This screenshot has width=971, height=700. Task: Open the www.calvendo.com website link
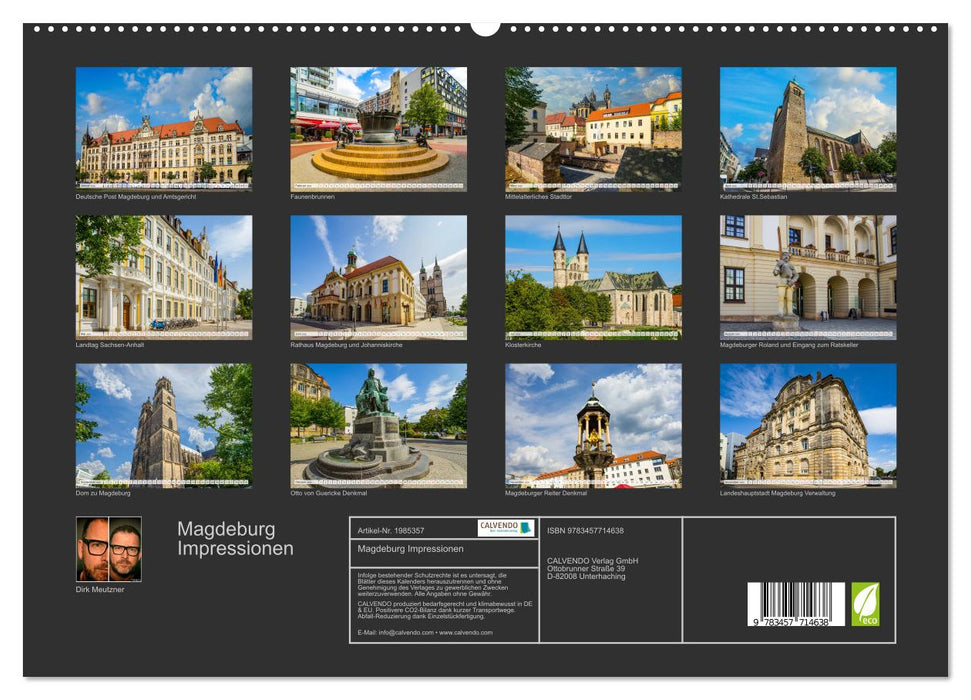(x=465, y=633)
